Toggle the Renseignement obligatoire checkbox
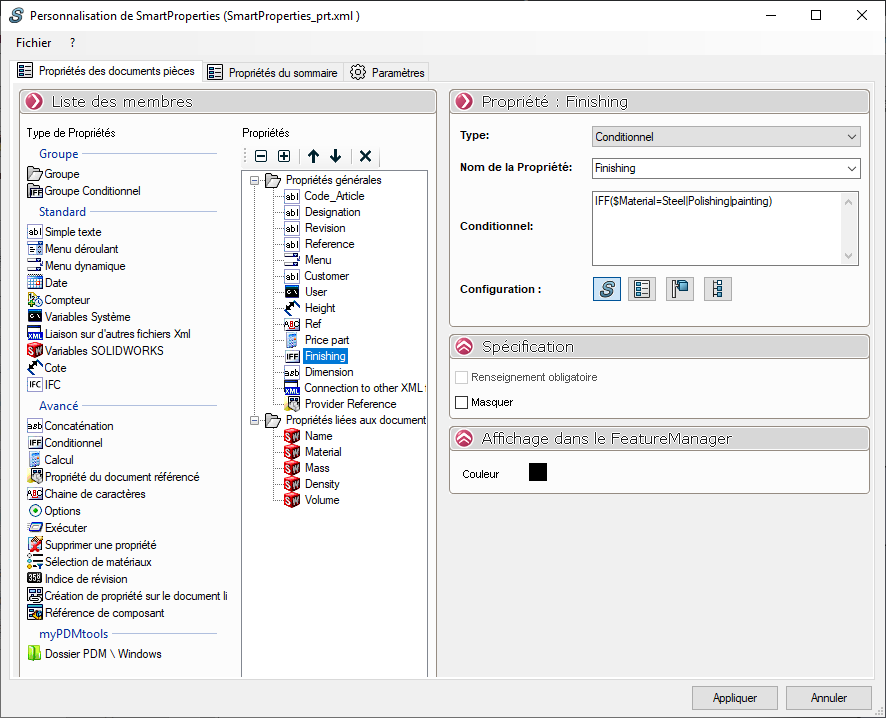The width and height of the screenshot is (886, 718). click(x=462, y=377)
